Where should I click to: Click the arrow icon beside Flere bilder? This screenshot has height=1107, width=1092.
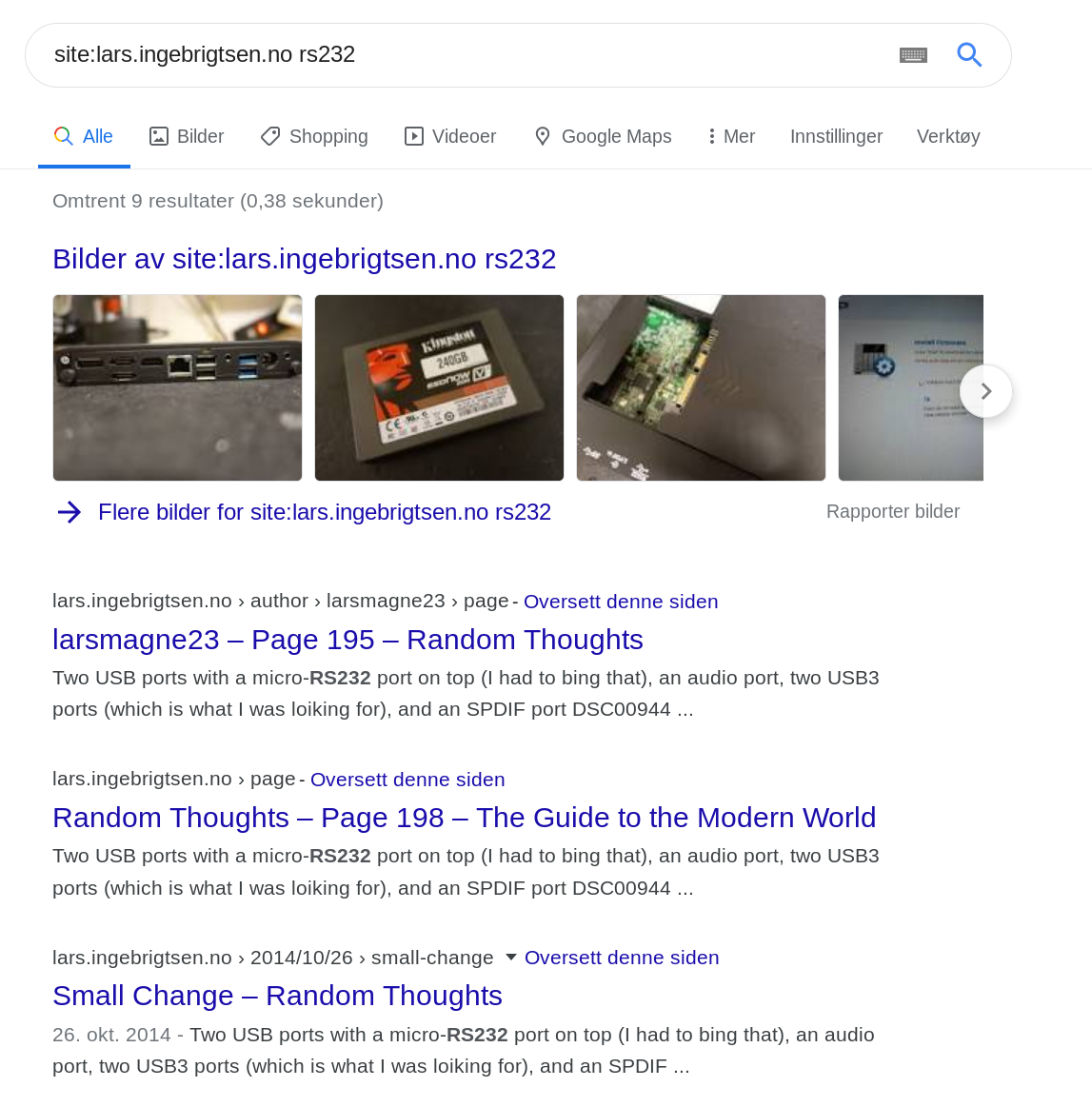pyautogui.click(x=69, y=512)
